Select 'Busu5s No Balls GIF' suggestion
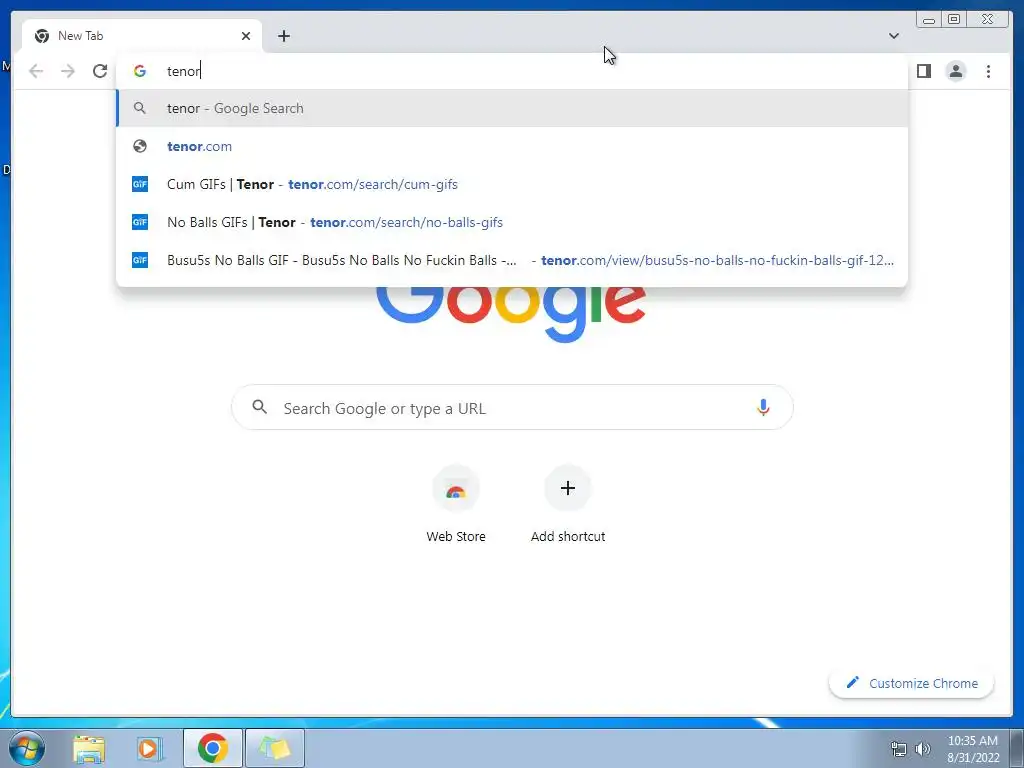This screenshot has height=768, width=1024. (512, 260)
